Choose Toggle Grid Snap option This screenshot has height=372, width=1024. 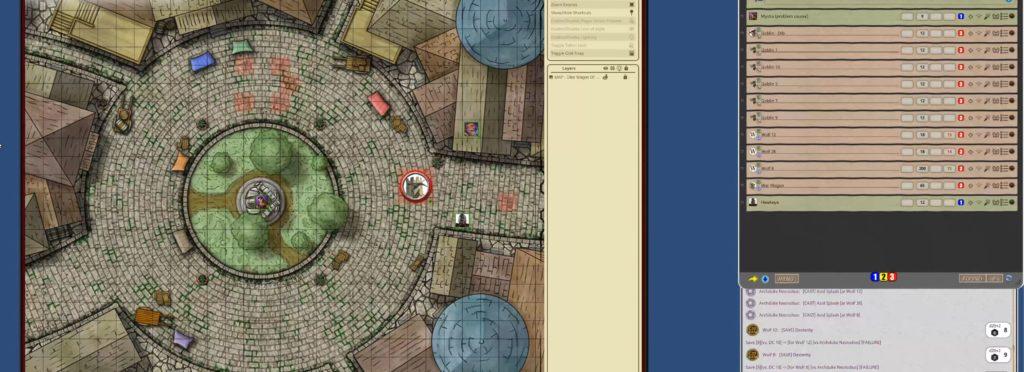(x=591, y=53)
